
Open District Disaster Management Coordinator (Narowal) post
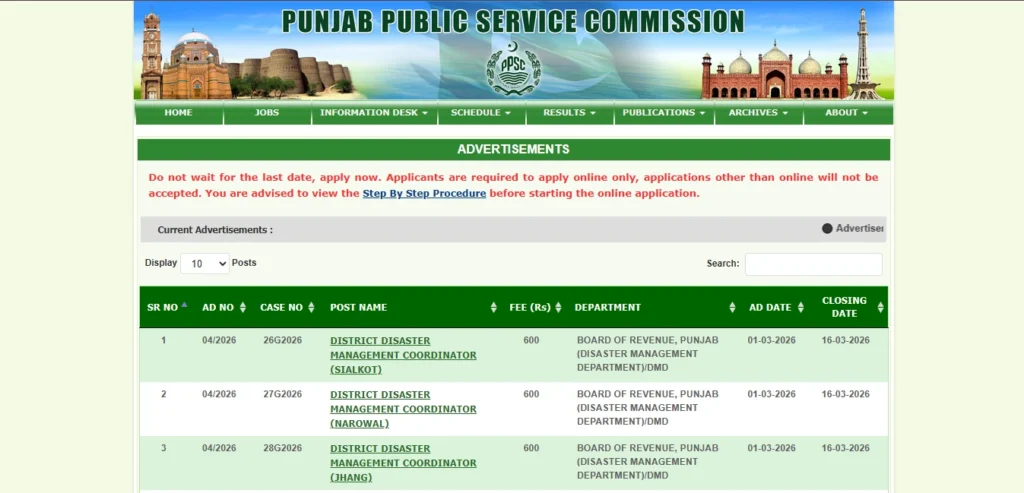[x=403, y=409]
